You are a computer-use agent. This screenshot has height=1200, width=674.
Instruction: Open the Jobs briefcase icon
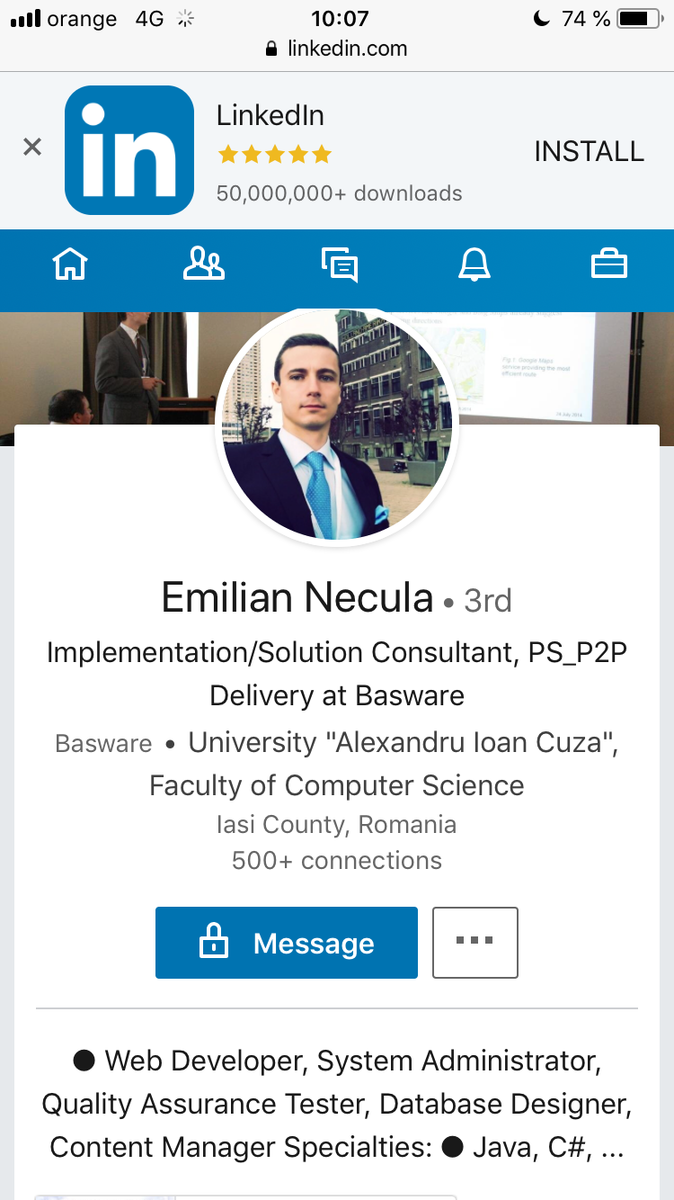(x=608, y=265)
